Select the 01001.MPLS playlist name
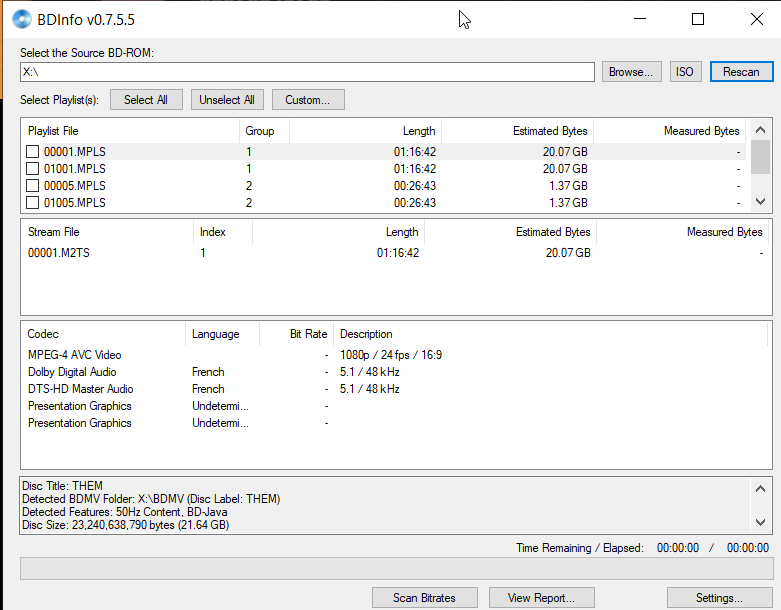 [x=75, y=169]
